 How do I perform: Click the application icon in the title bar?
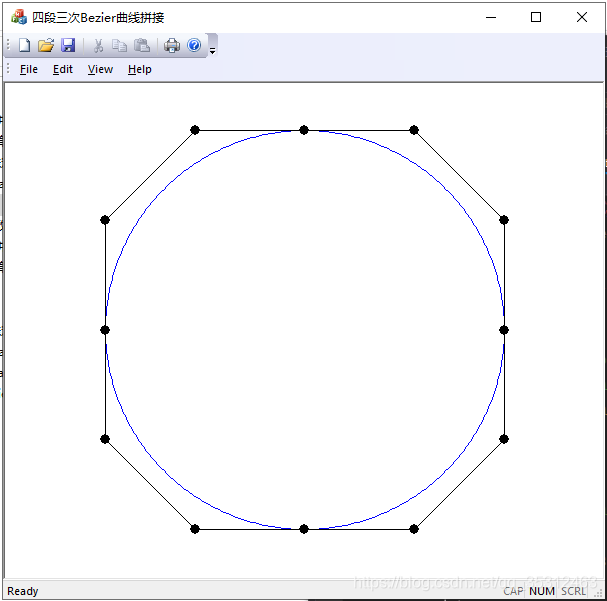point(19,17)
